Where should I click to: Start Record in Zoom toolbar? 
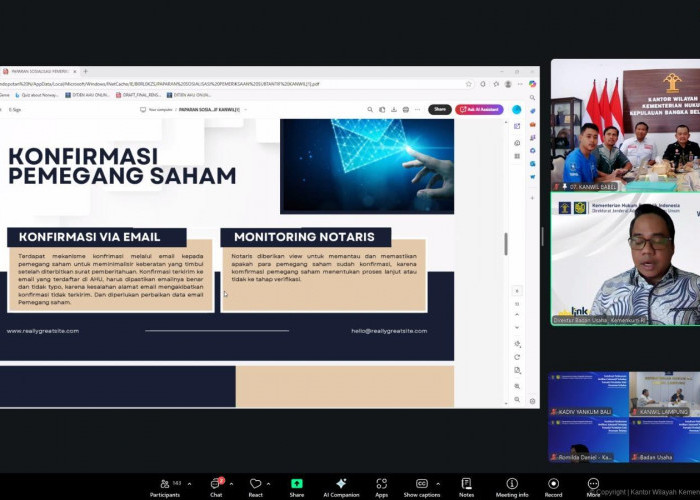coord(553,488)
